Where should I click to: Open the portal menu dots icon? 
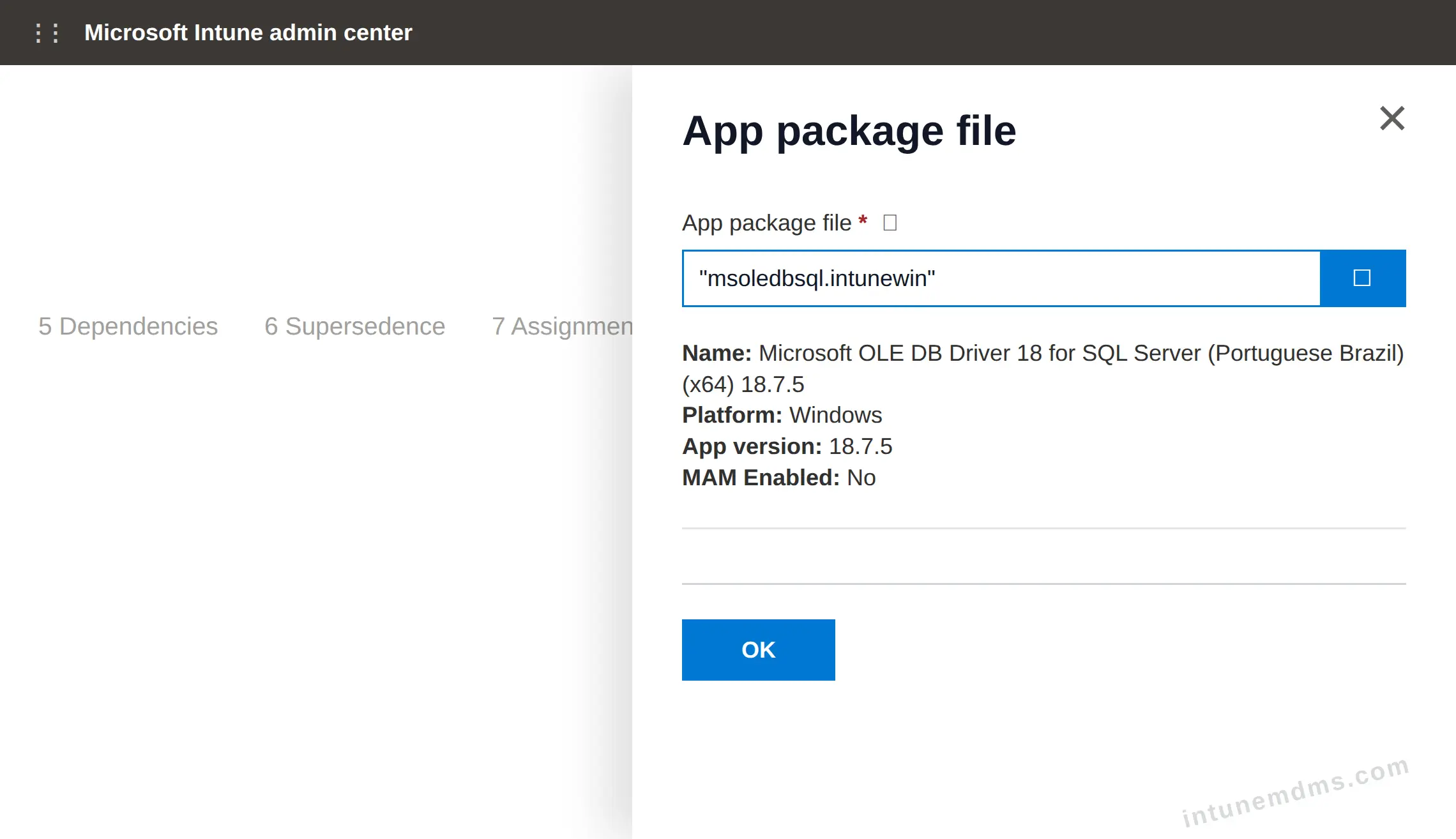[x=47, y=33]
